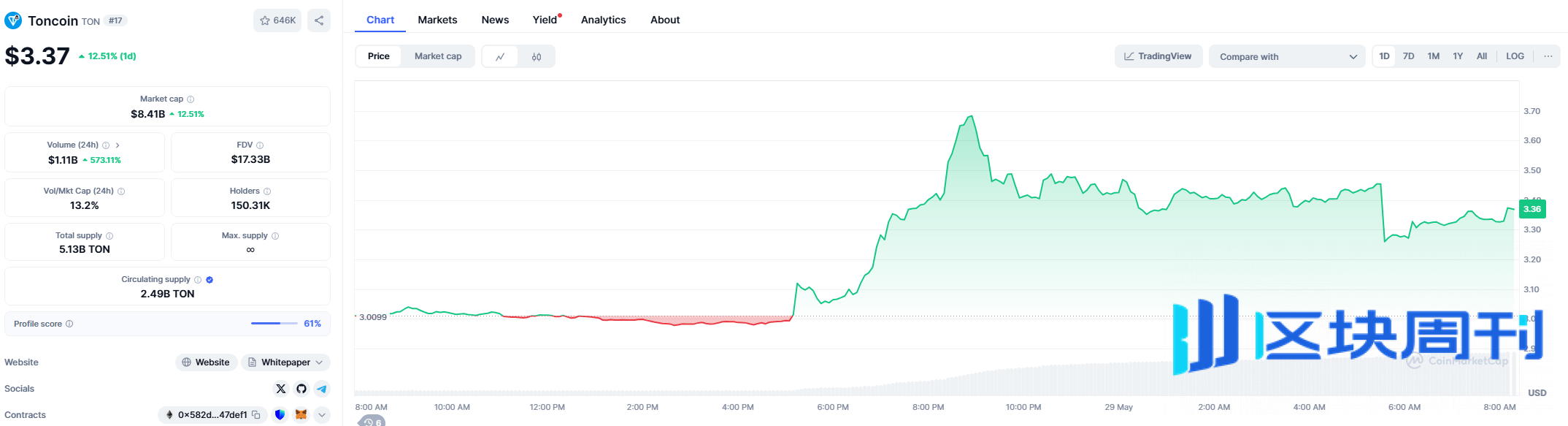Click the 29 May axis label
The height and width of the screenshot is (426, 1568).
[x=1118, y=407]
